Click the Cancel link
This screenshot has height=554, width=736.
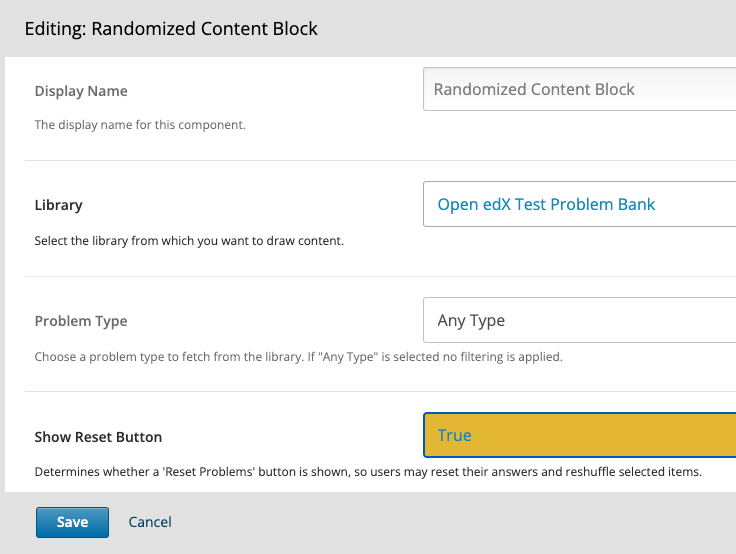[x=150, y=522]
